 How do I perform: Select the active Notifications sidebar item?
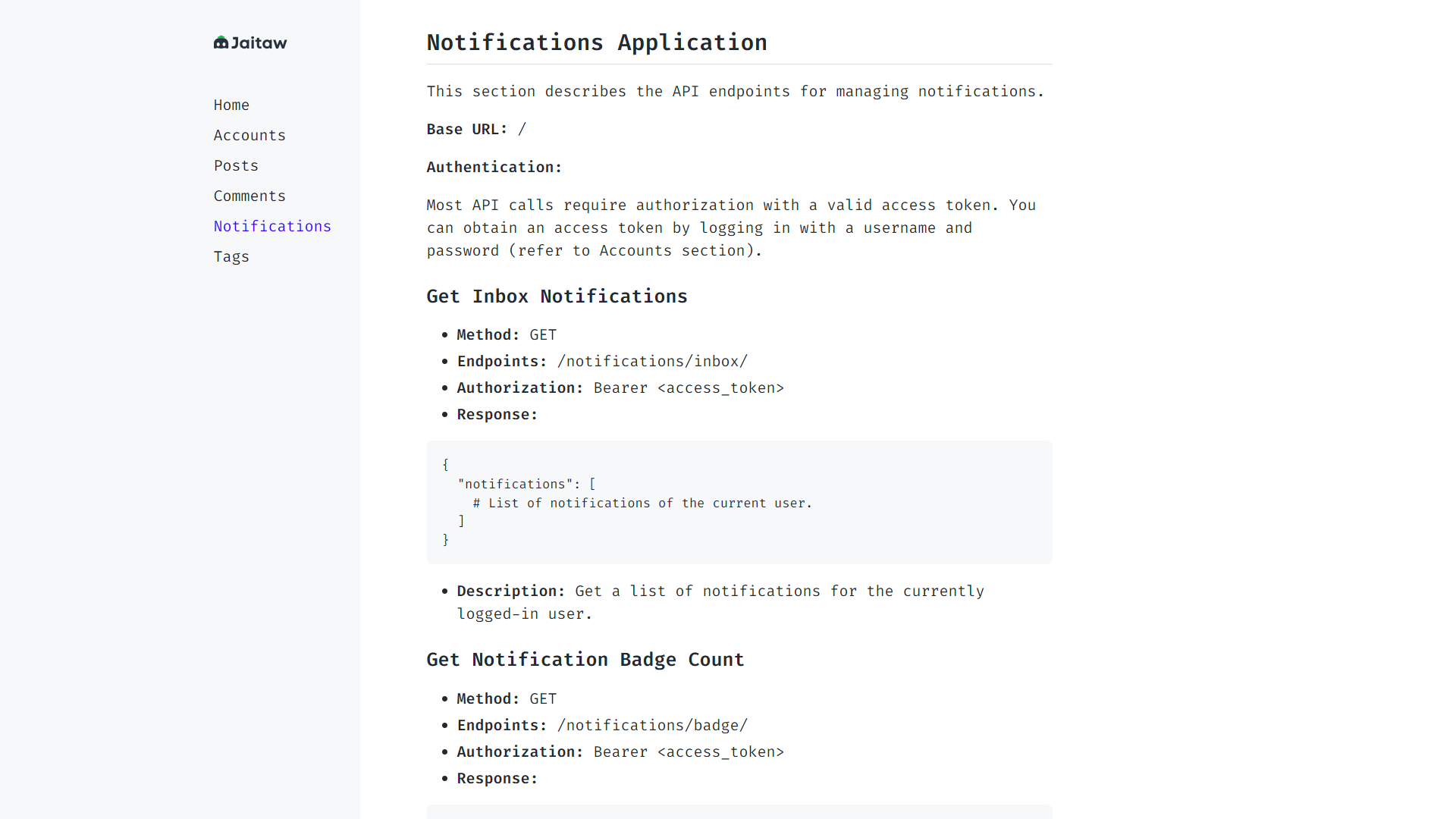pyautogui.click(x=272, y=226)
